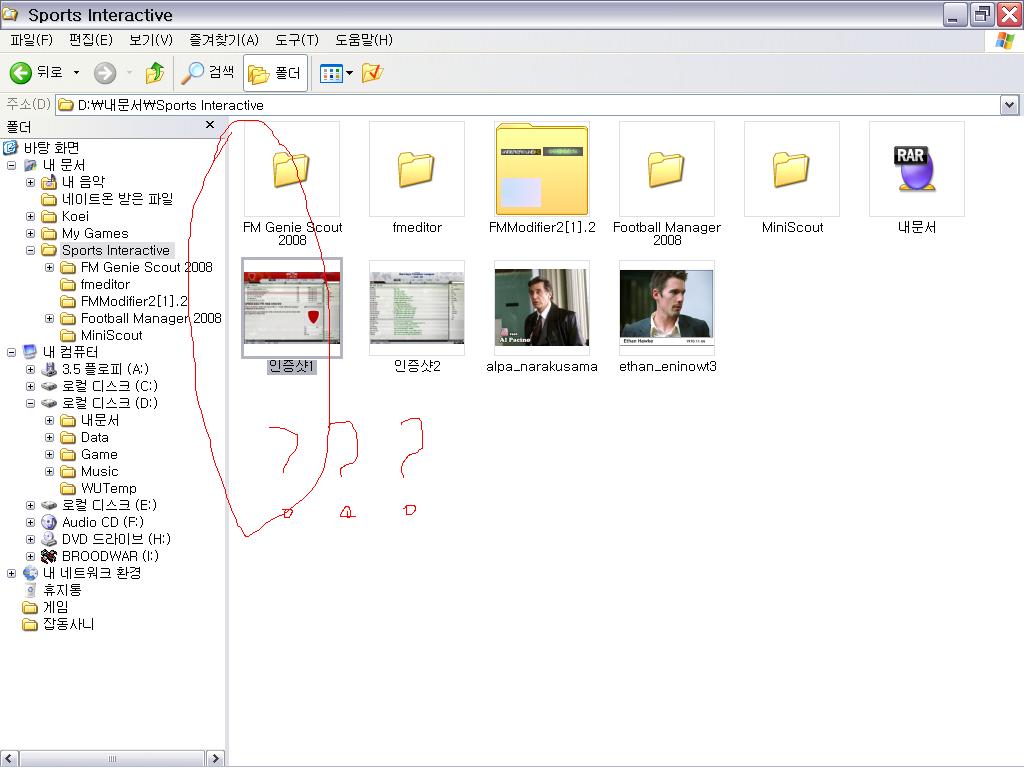Select the FMModifier2[1].2 large folder icon
This screenshot has height=768, width=1024.
542,168
